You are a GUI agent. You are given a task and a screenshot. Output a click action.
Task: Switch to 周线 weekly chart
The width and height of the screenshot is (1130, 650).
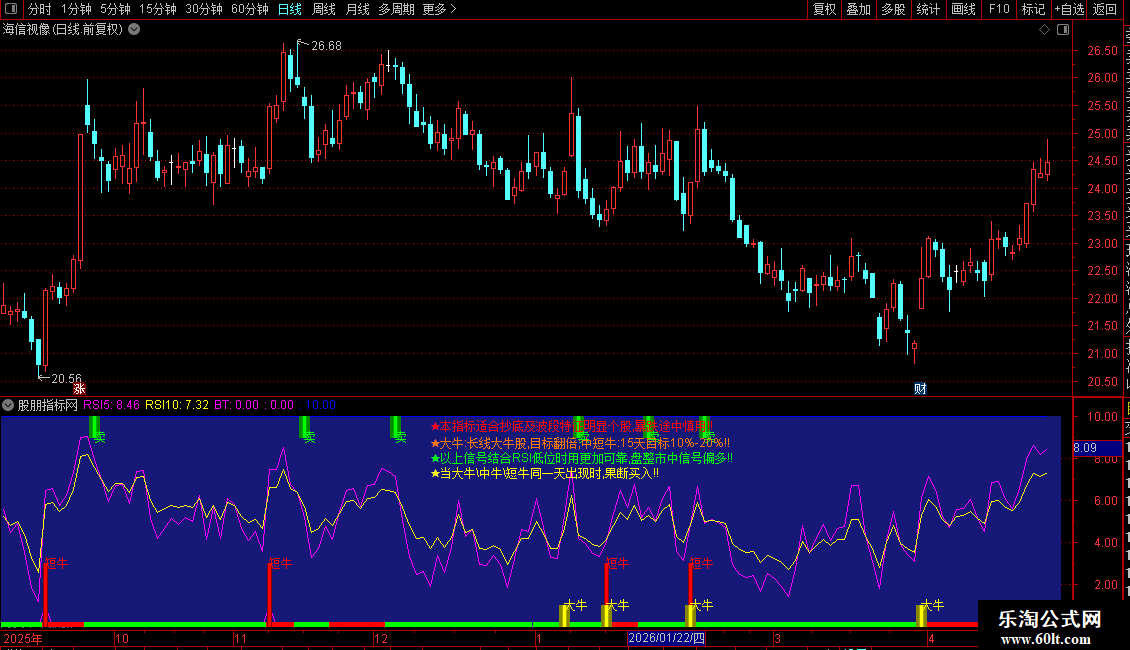tap(324, 9)
